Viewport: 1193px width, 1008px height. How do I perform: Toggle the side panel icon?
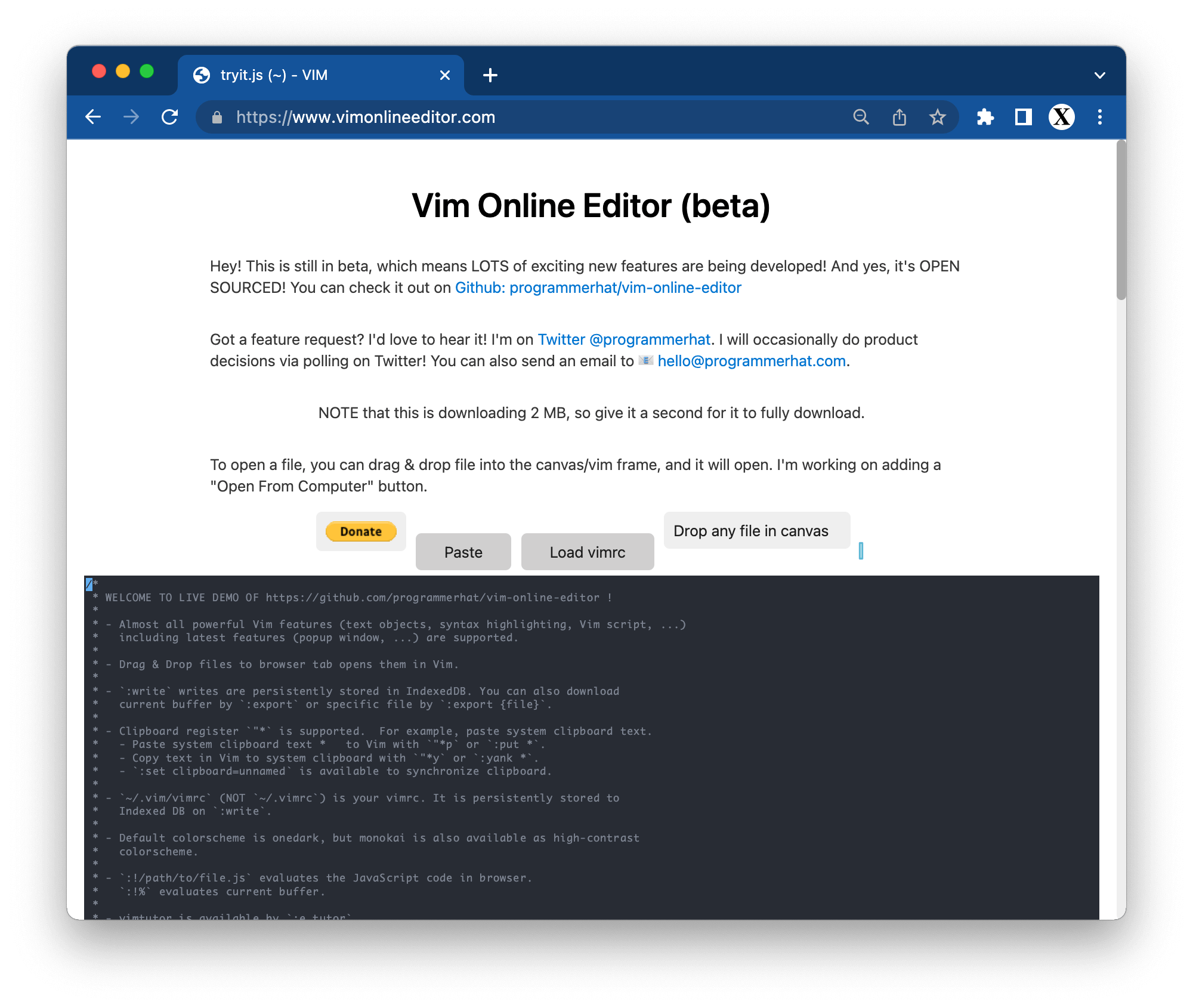click(1023, 117)
